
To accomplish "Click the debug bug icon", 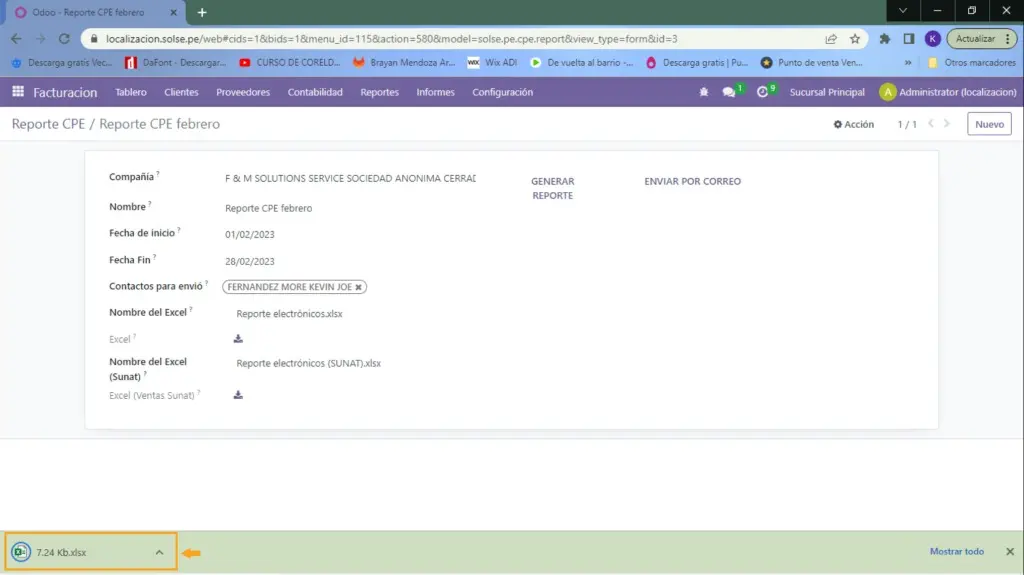I will pos(704,92).
